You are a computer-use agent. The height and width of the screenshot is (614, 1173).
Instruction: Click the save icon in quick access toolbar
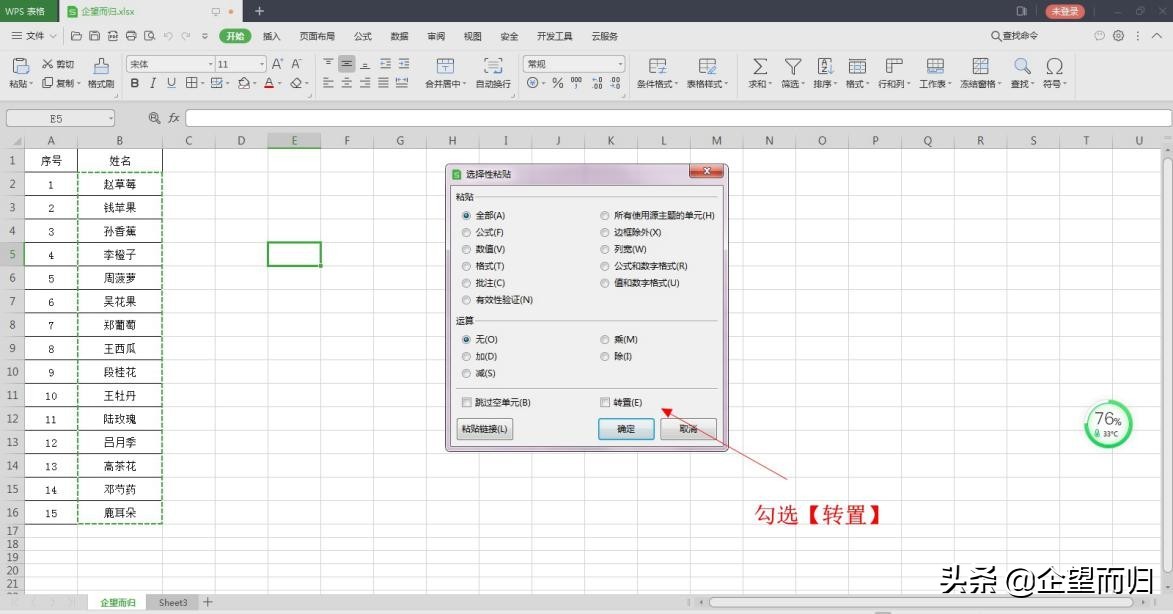click(x=94, y=35)
